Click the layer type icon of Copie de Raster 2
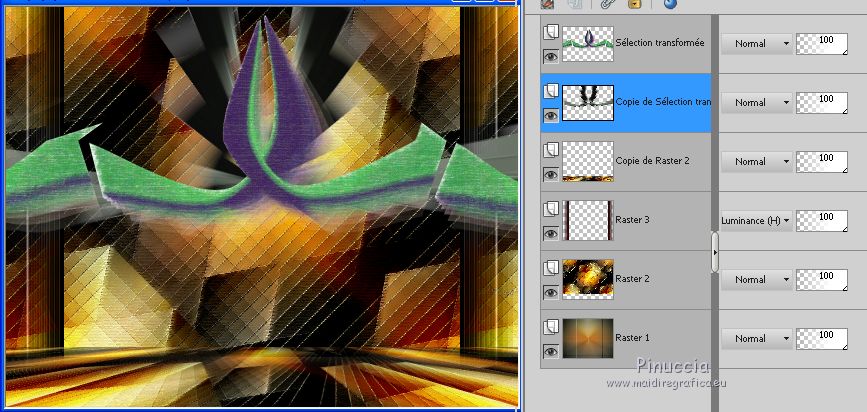Viewport: 867px width, 412px height. click(x=551, y=150)
